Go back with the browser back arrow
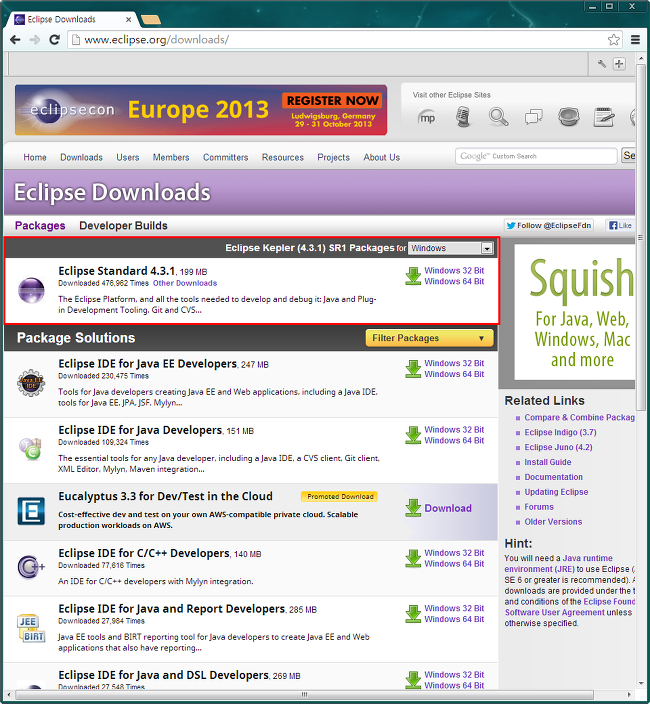The width and height of the screenshot is (650, 704). (x=15, y=40)
